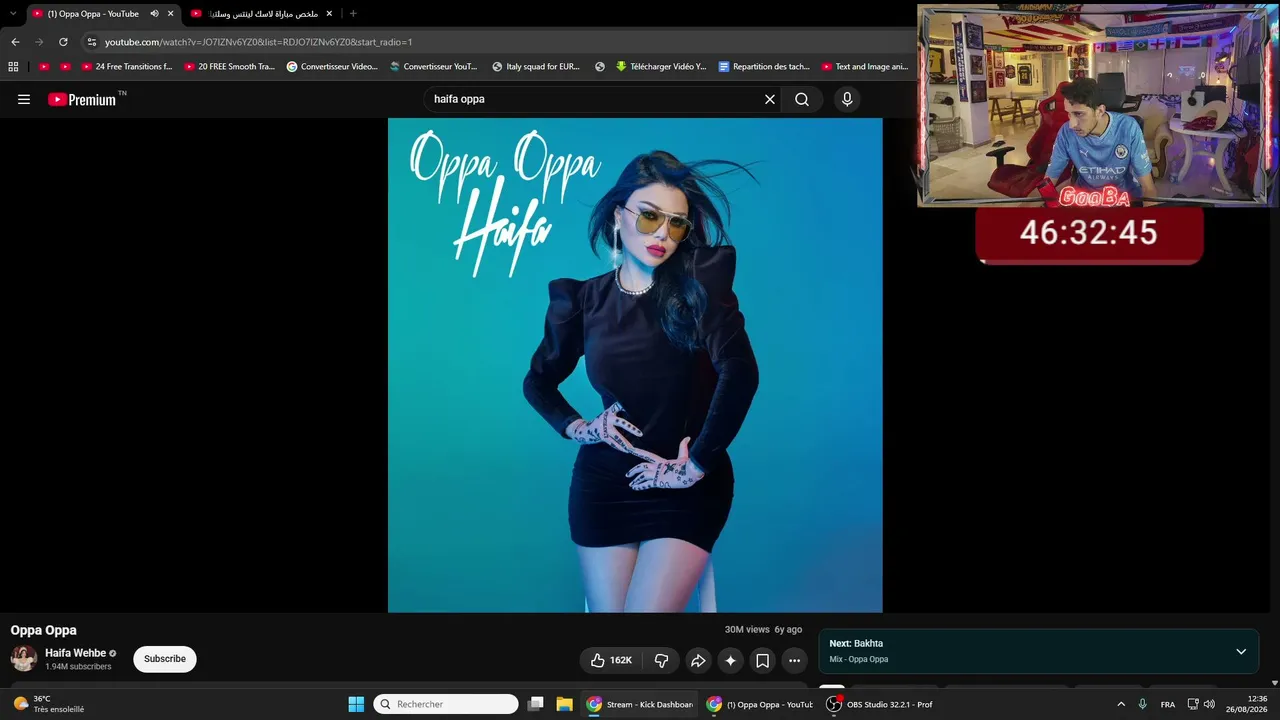Open more actions three-dot menu

point(794,660)
